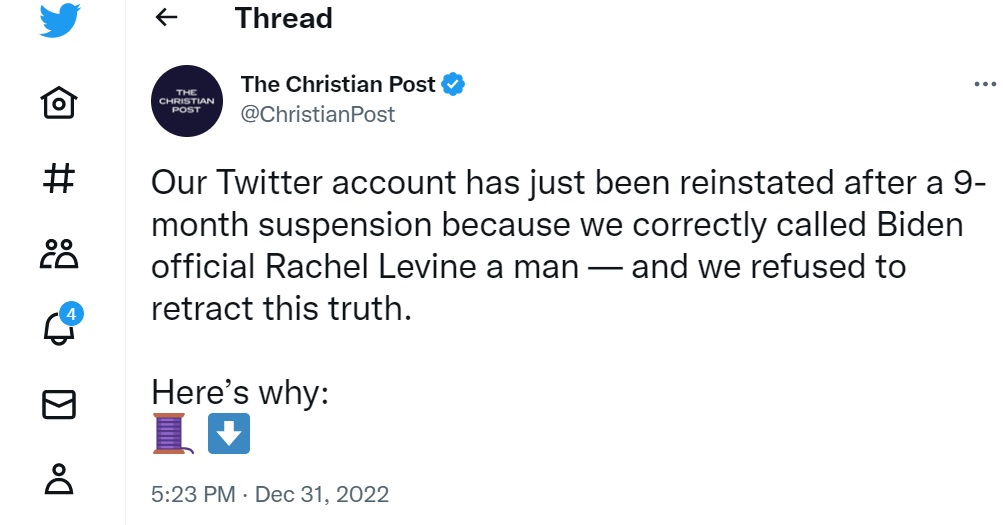The image size is (1003, 525).
Task: Click The Christian Post avatar
Action: point(187,100)
